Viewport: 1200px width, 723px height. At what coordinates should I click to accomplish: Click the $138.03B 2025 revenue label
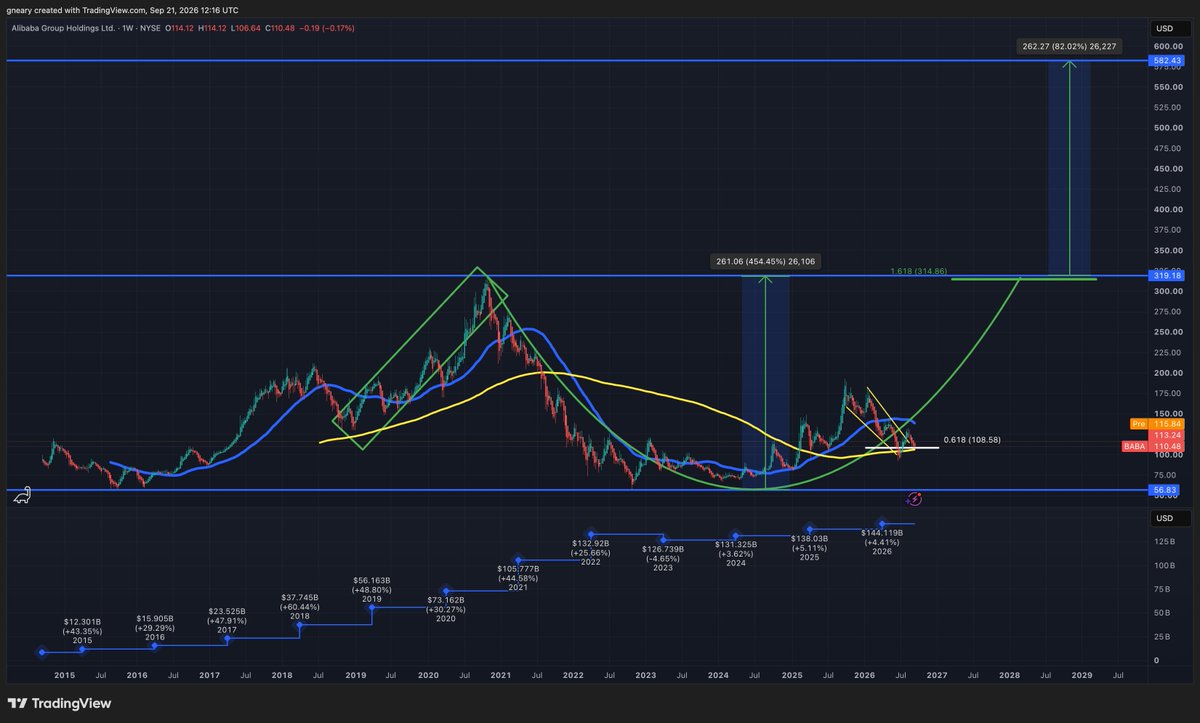tap(810, 546)
